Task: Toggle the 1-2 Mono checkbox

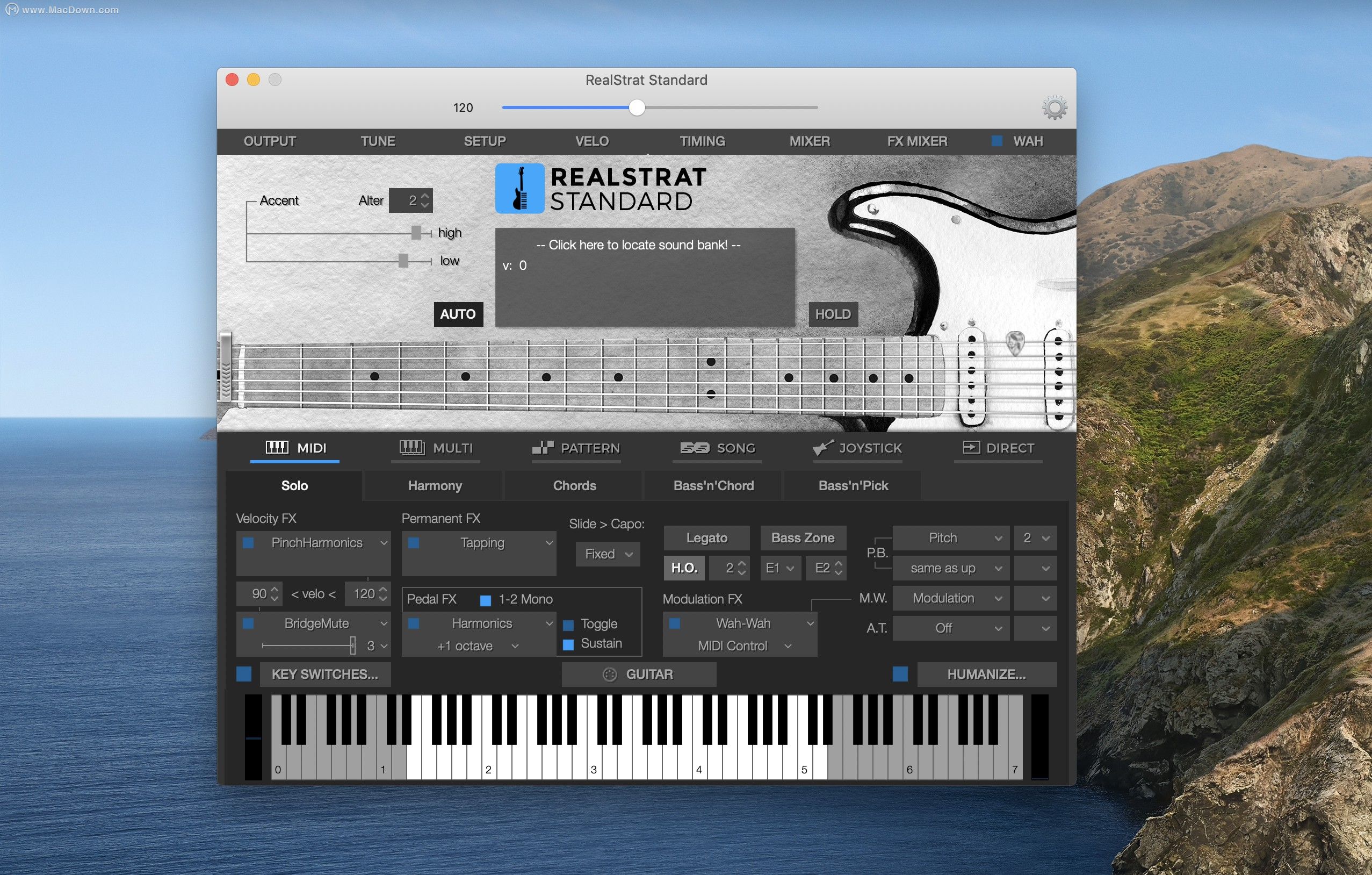Action: click(x=486, y=600)
